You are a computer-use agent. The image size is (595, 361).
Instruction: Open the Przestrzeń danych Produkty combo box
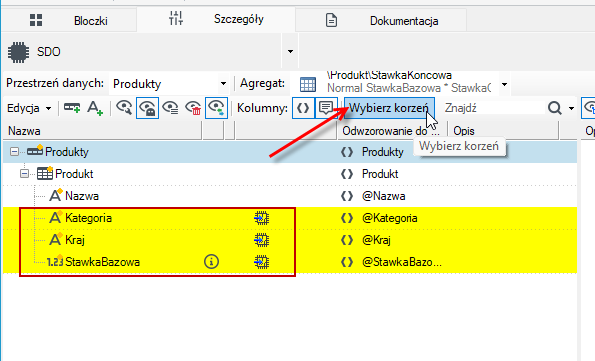[169, 84]
